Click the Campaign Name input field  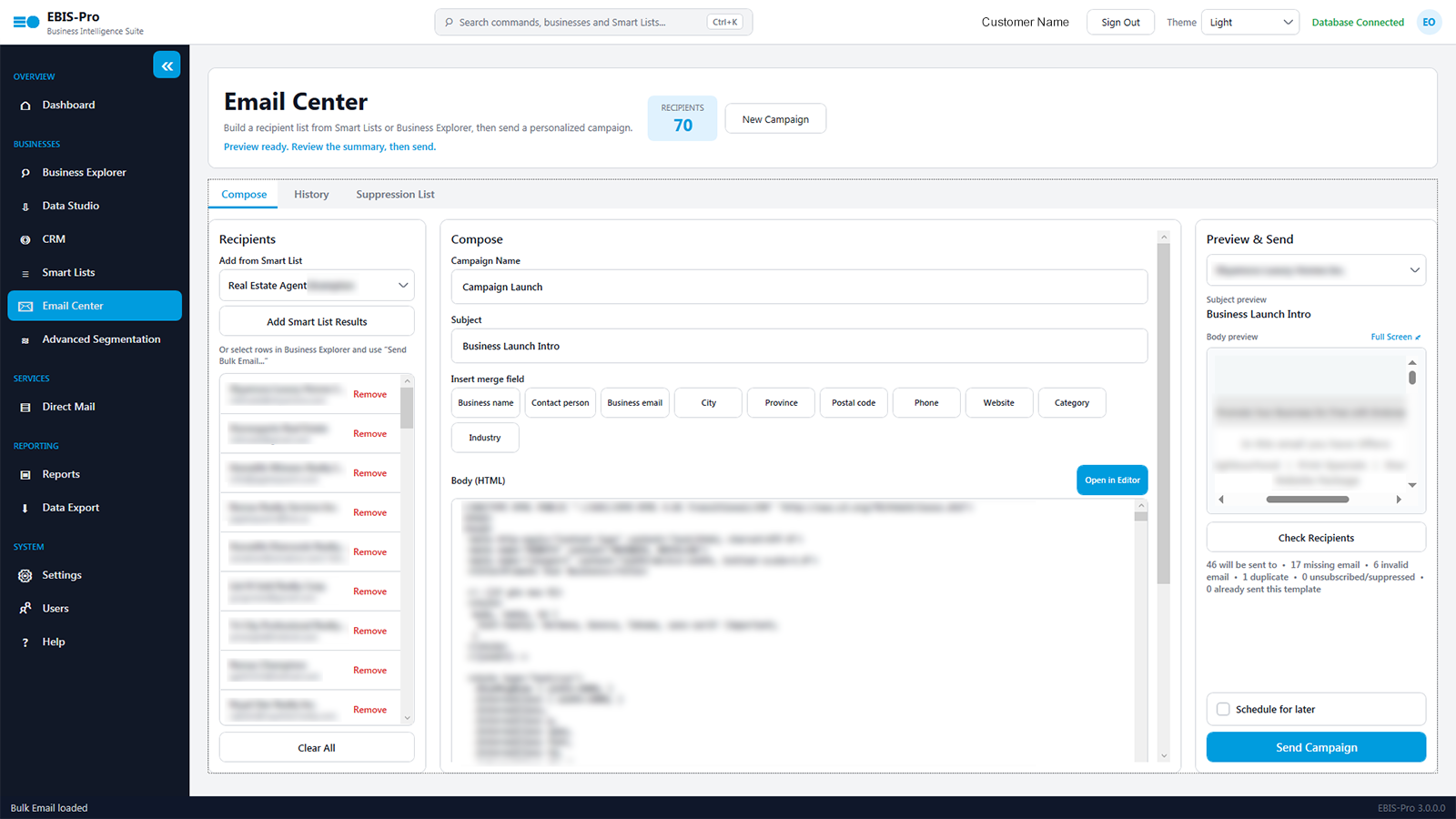tap(799, 287)
